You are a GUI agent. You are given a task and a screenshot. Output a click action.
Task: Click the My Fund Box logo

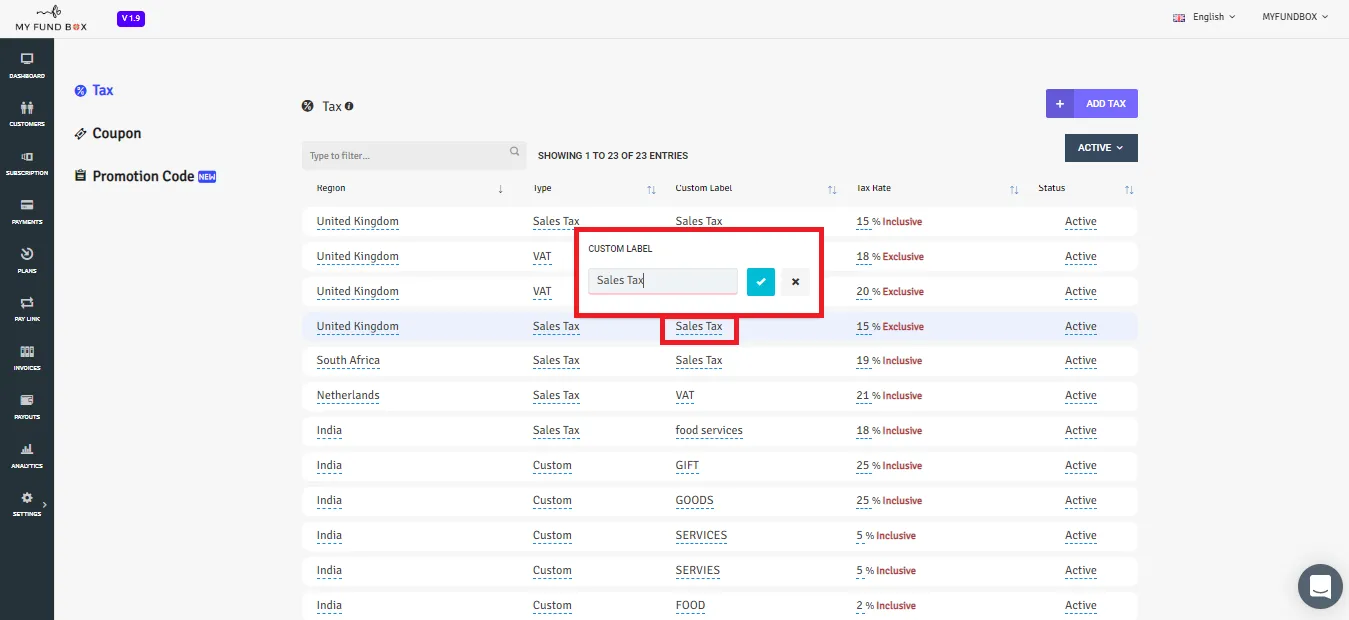click(x=51, y=19)
